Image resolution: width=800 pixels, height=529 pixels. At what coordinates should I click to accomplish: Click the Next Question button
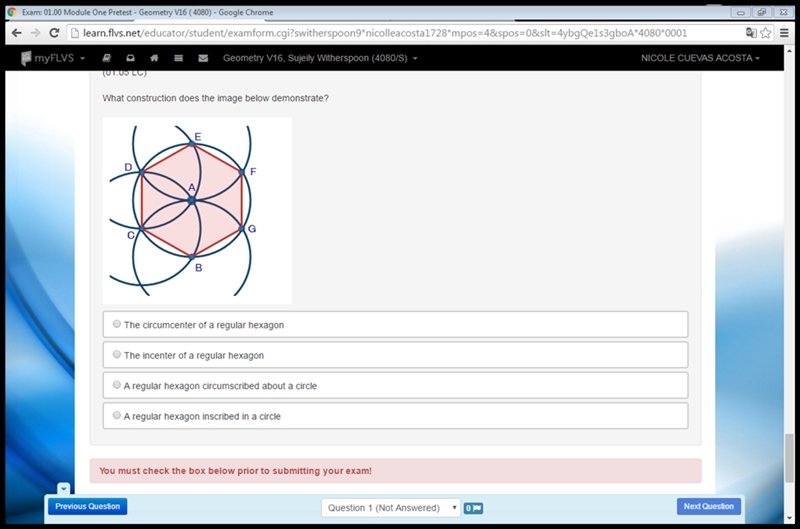(709, 507)
